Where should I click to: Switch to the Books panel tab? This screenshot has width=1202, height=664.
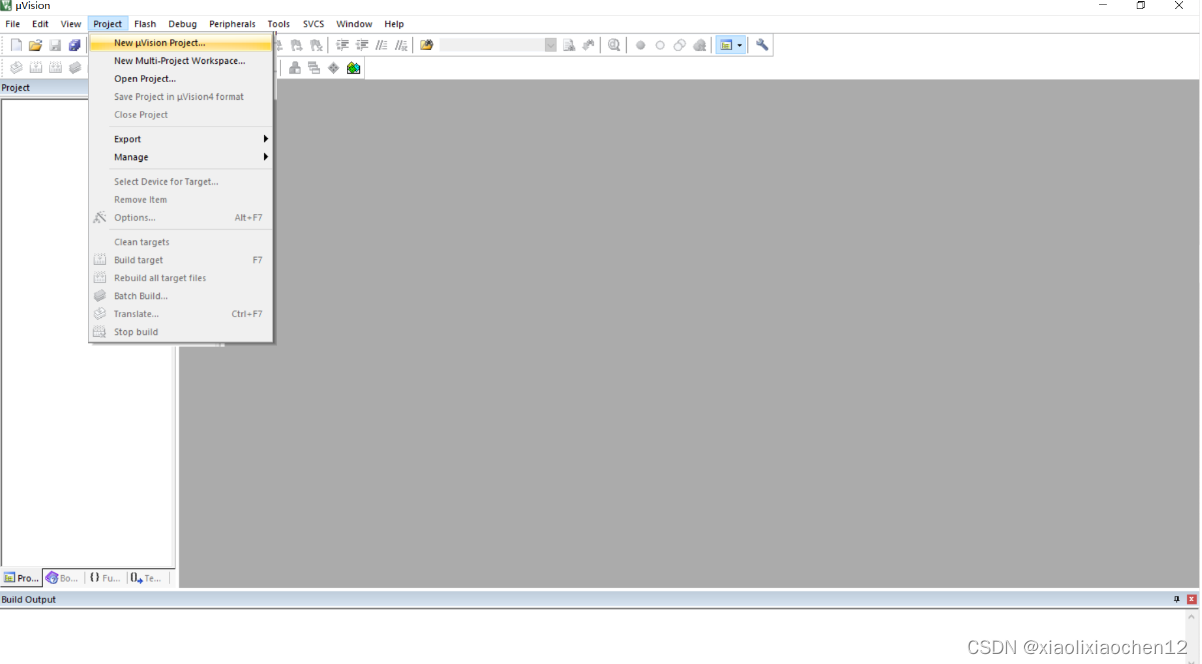(x=62, y=578)
